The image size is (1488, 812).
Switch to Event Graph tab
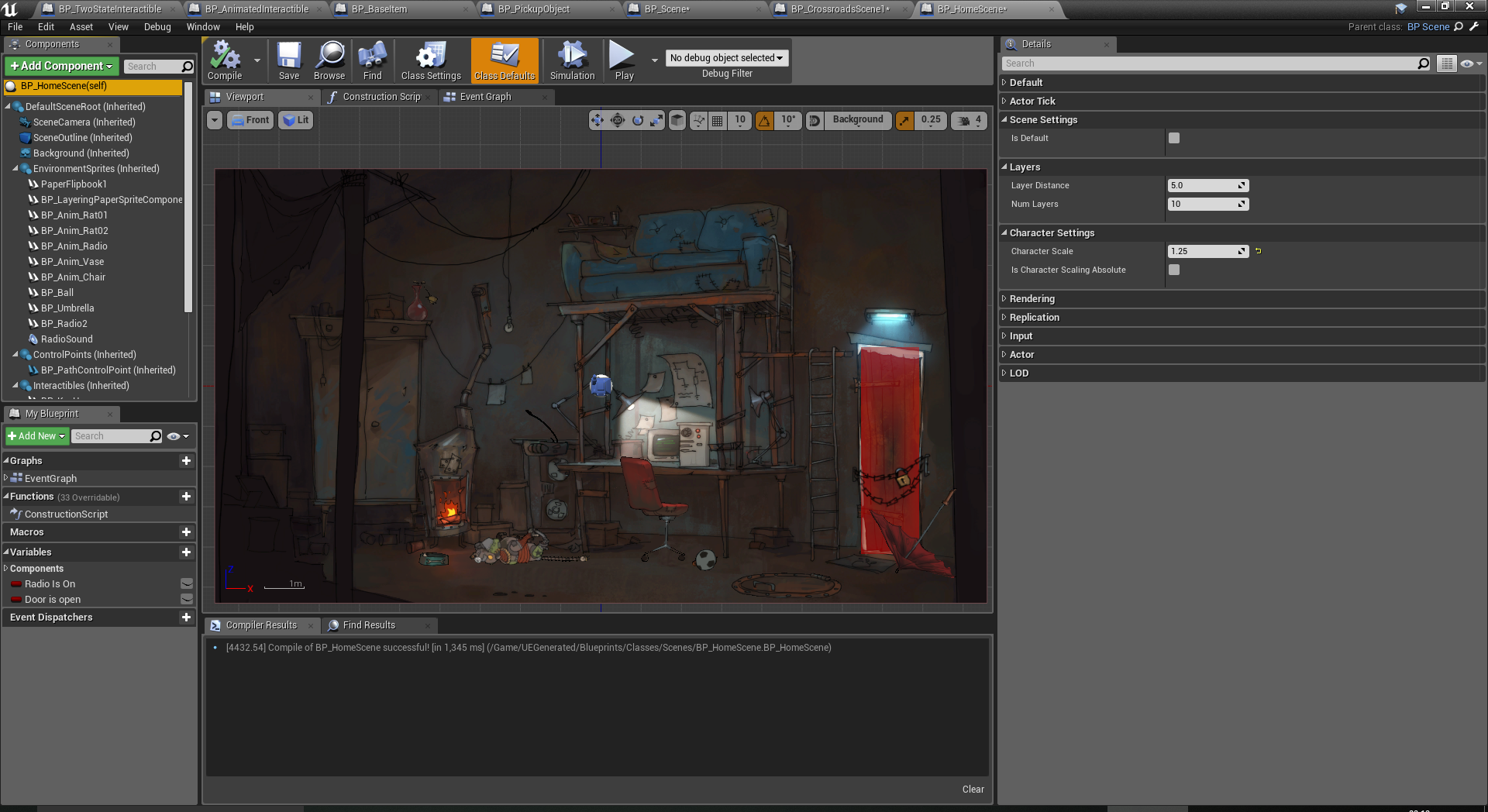click(x=485, y=97)
